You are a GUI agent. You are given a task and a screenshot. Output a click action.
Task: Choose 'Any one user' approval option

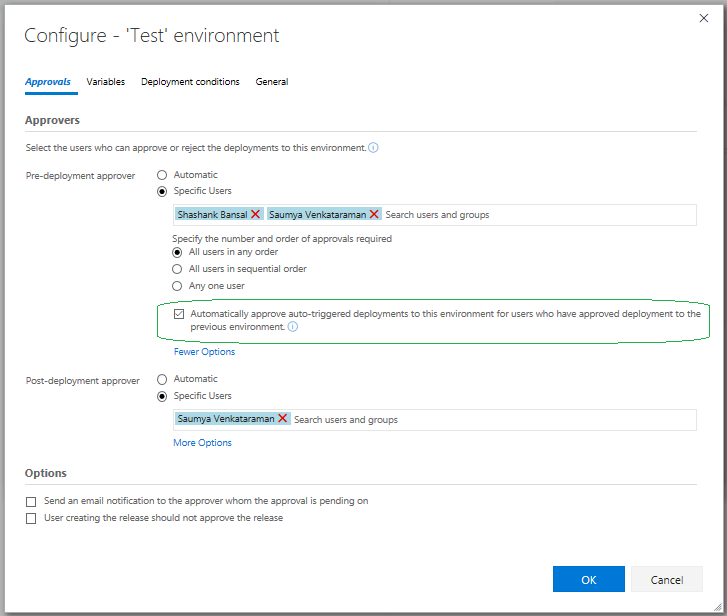click(x=178, y=286)
